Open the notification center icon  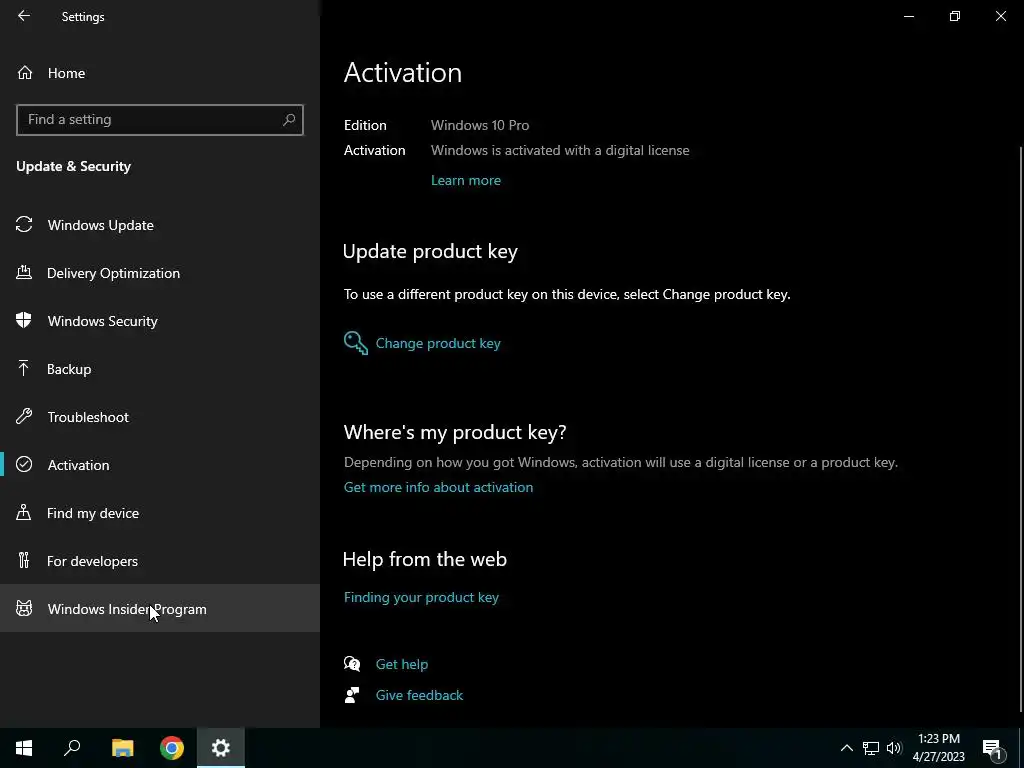click(x=992, y=748)
